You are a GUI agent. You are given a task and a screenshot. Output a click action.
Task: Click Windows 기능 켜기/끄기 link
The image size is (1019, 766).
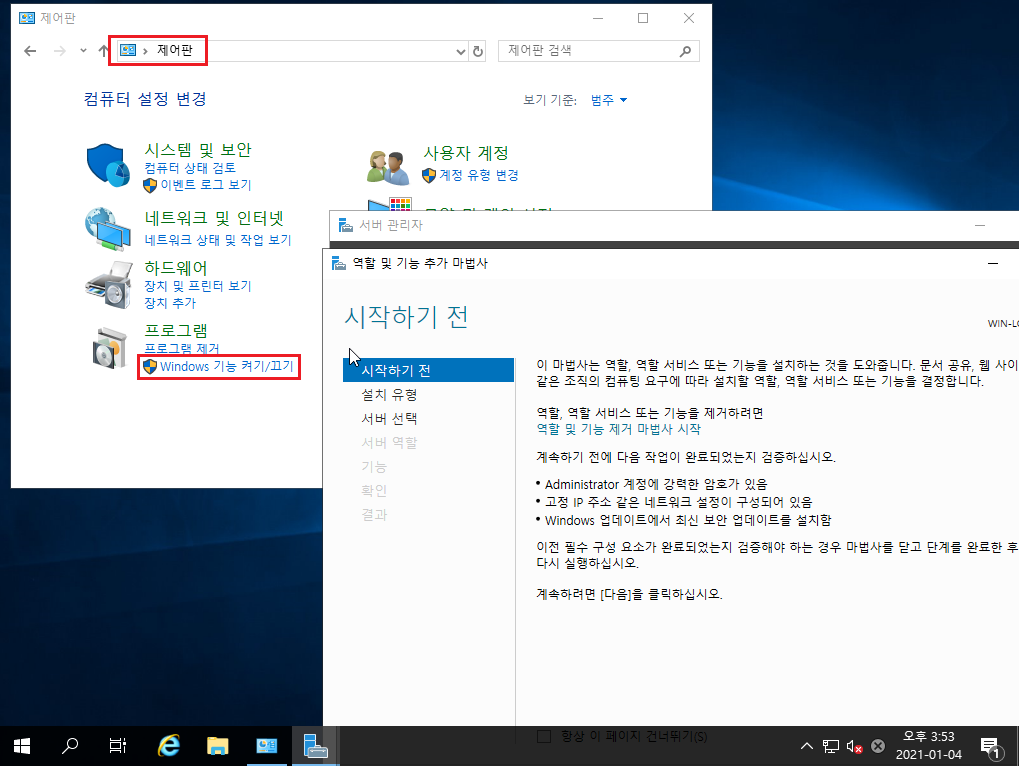[227, 366]
